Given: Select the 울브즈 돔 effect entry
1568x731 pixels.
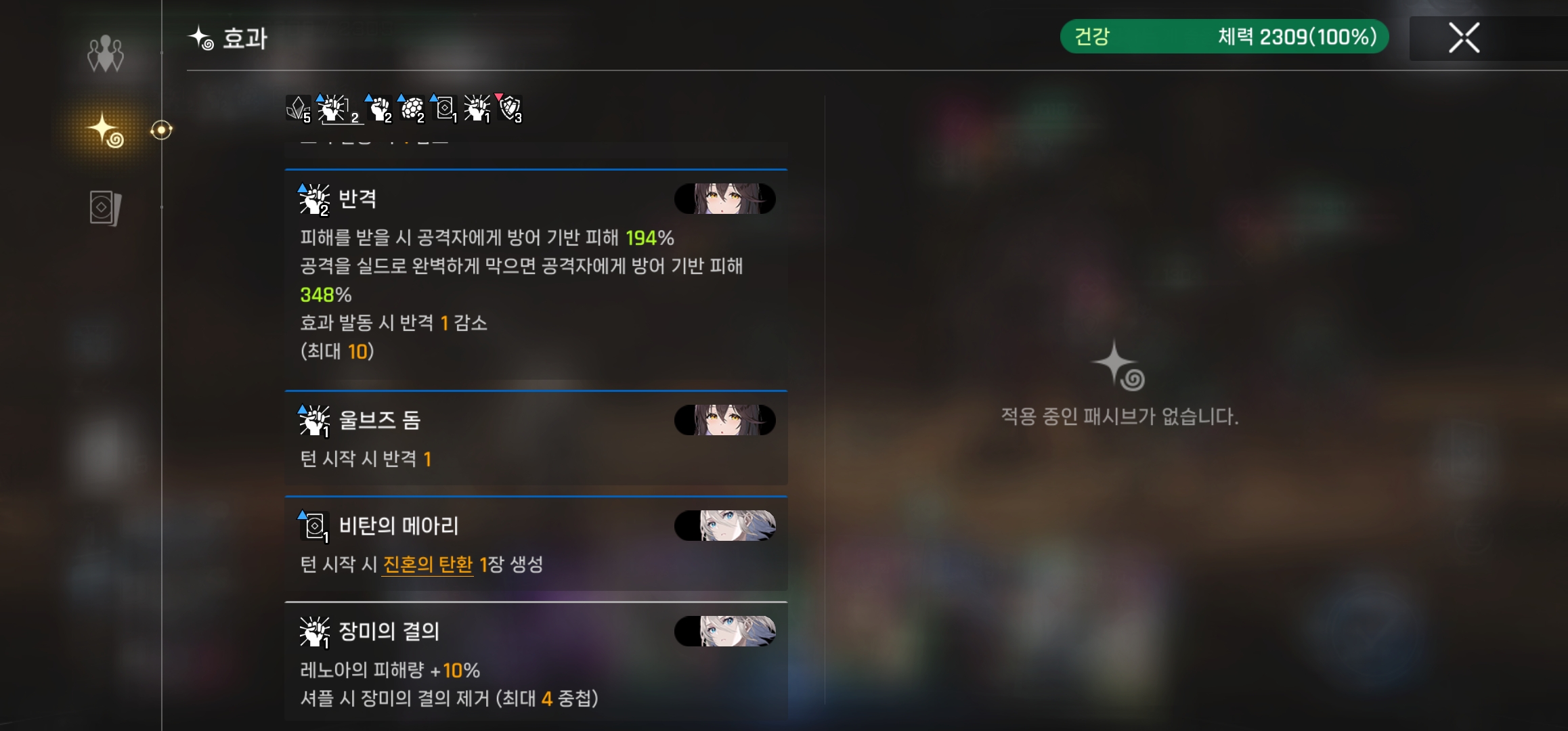Looking at the screenshot, I should click(x=536, y=437).
